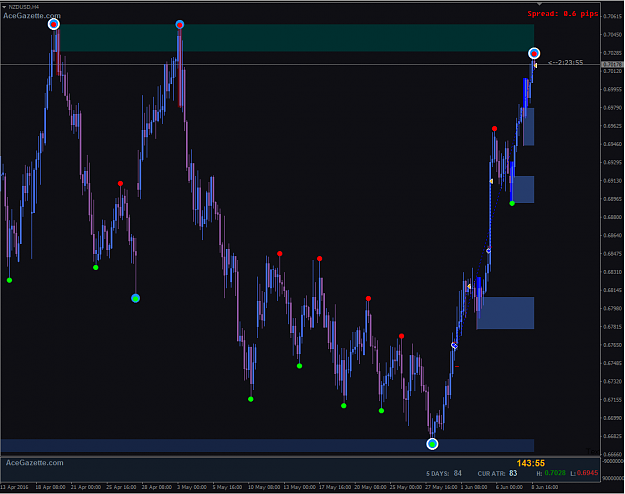Click the yellow arrow near 1 Jun candles

click(x=469, y=286)
